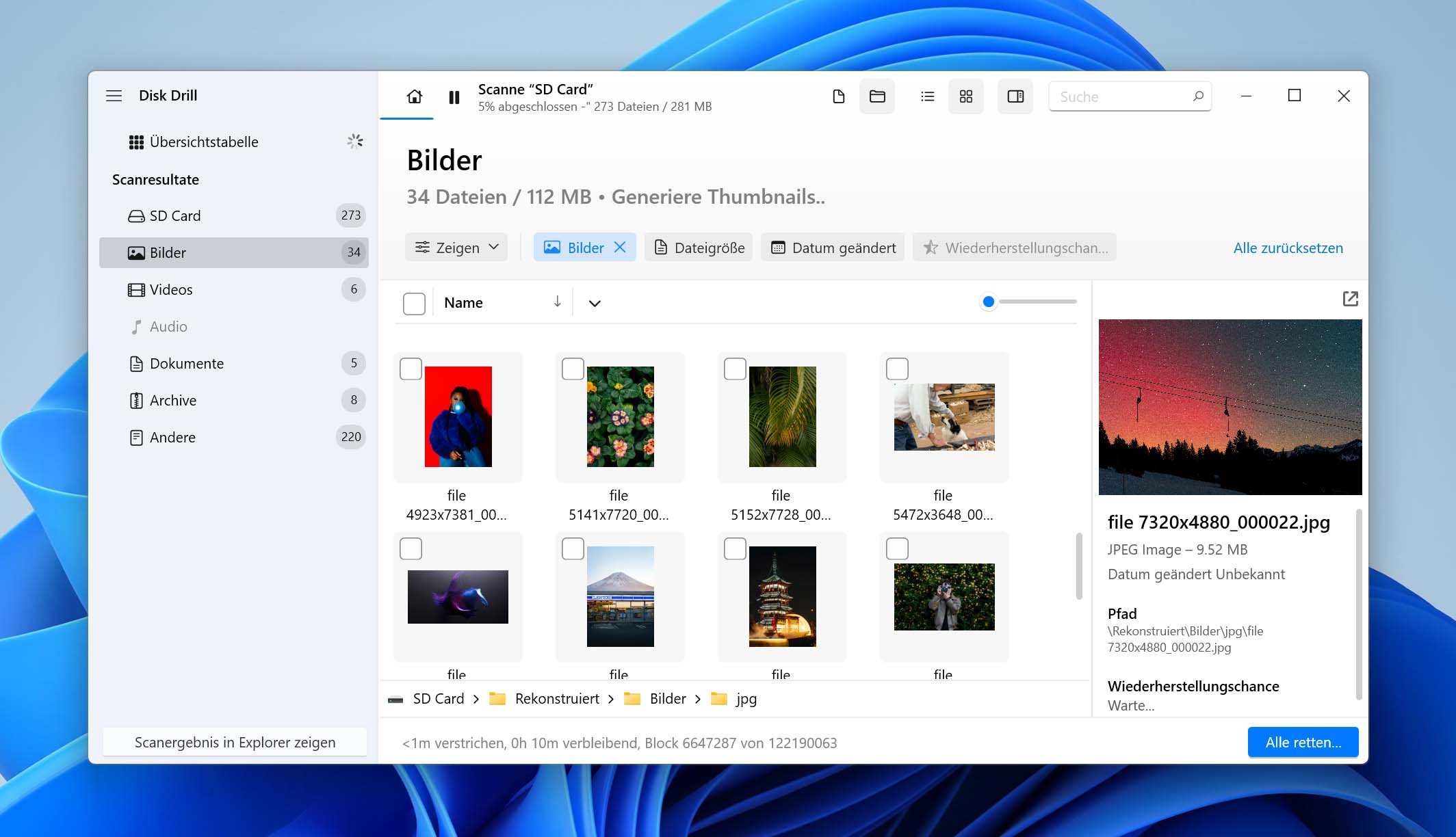Click the file 7320x4880_000022.jpg title
The height and width of the screenshot is (837, 1456).
1219,522
